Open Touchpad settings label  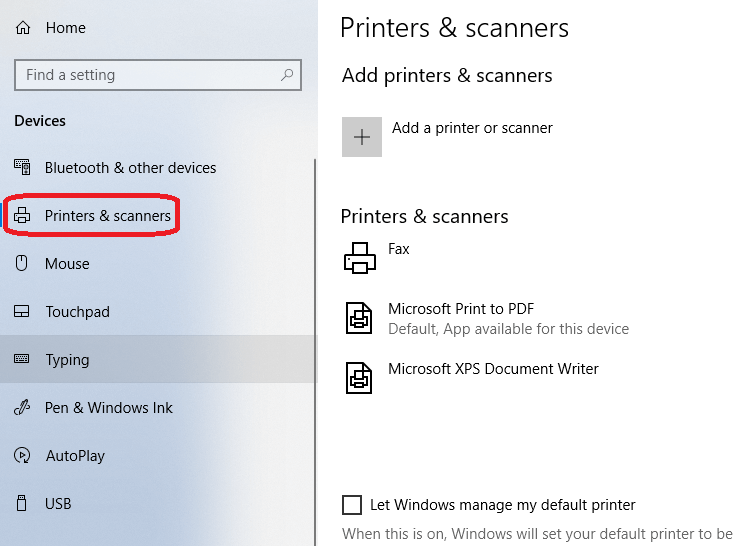(x=78, y=312)
